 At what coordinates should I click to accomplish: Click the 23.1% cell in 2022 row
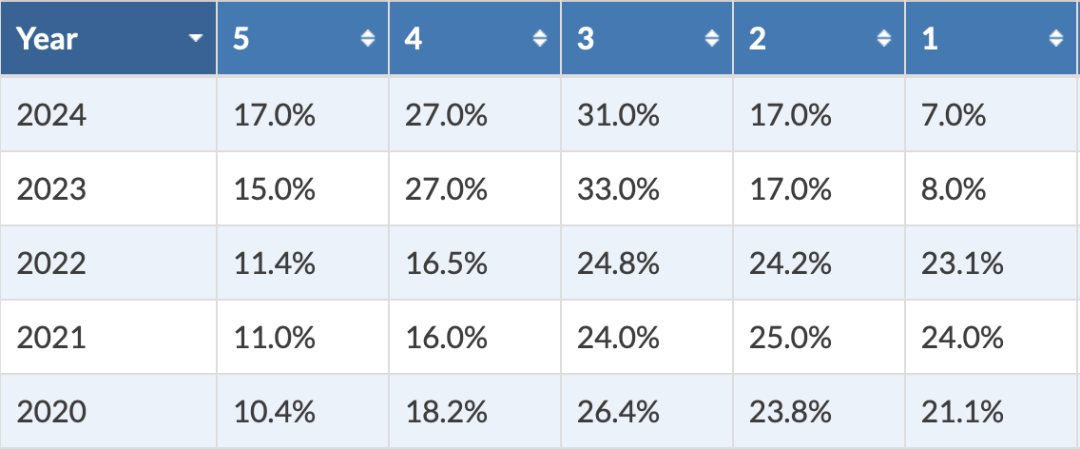click(962, 263)
